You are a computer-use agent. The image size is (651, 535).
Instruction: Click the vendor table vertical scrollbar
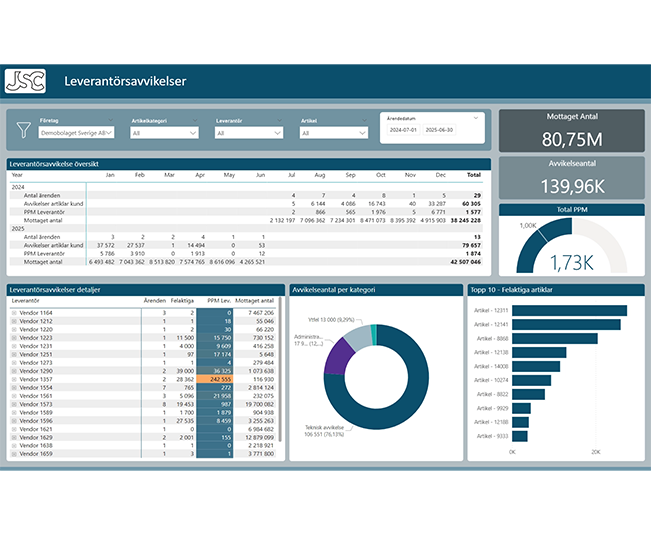click(x=280, y=369)
